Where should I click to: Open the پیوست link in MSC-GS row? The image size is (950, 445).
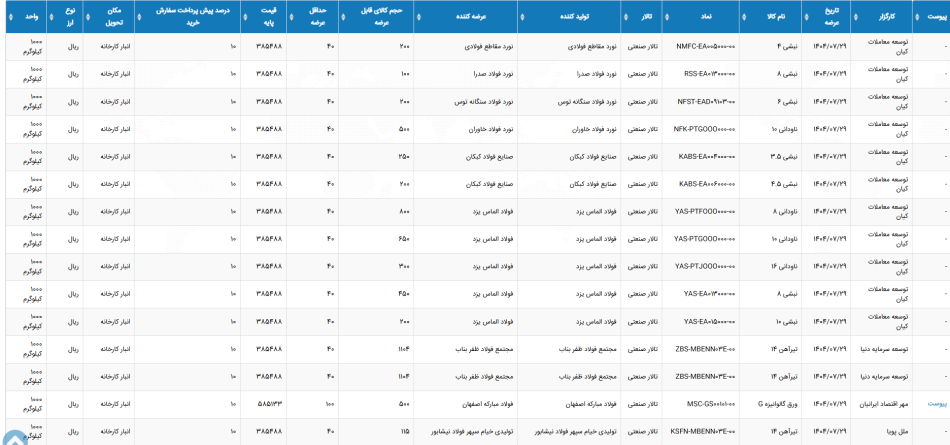[937, 404]
